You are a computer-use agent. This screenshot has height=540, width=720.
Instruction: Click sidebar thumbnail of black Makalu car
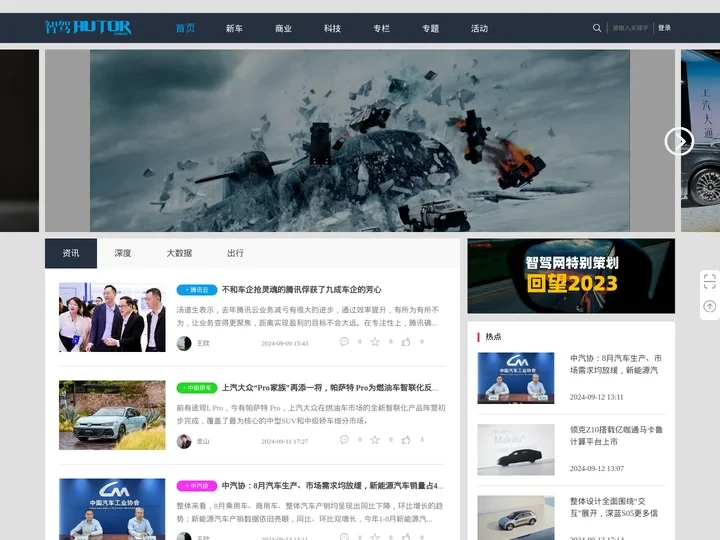click(516, 450)
